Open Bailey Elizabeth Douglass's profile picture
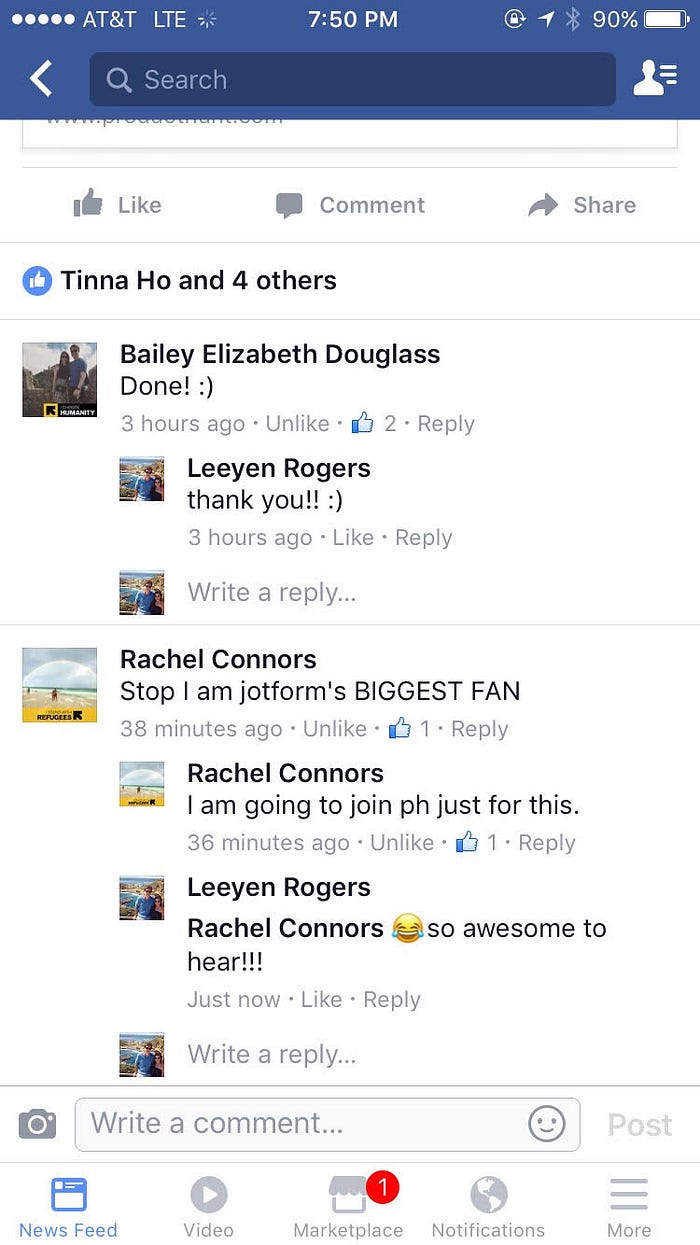This screenshot has height=1245, width=700. 60,379
